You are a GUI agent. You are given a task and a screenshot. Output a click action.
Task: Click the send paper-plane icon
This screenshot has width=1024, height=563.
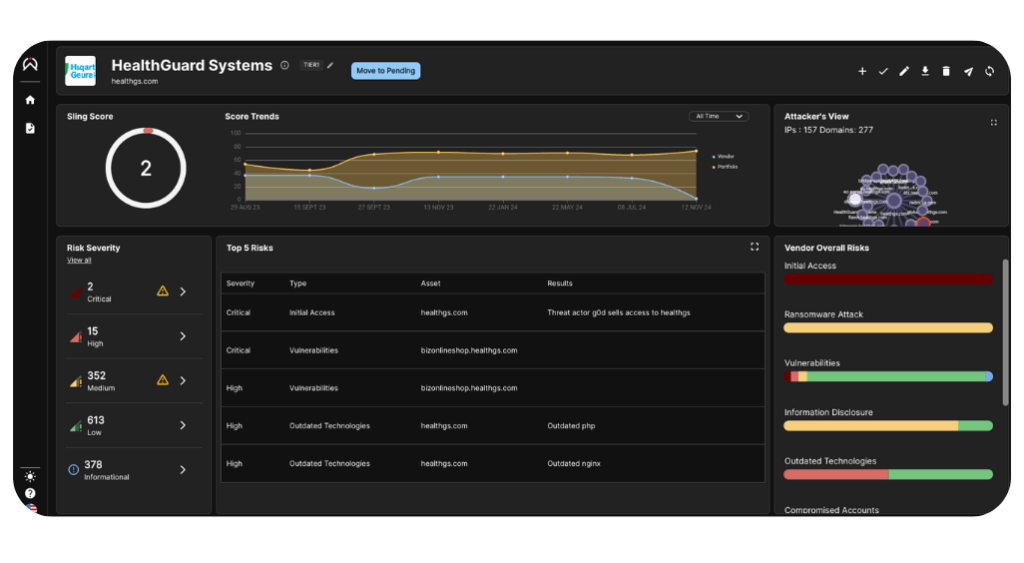[968, 71]
